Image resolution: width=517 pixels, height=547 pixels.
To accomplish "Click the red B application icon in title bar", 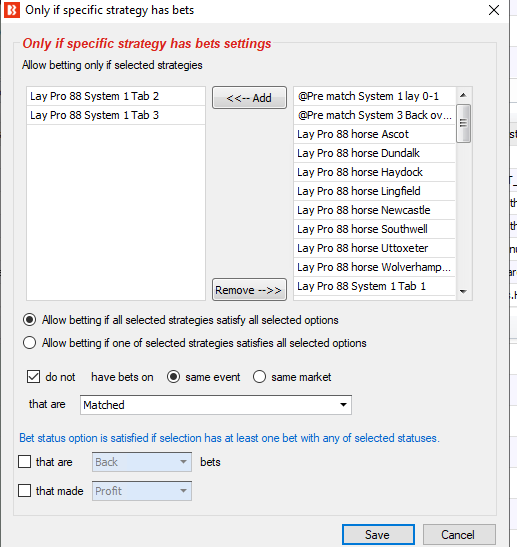I will [12, 10].
